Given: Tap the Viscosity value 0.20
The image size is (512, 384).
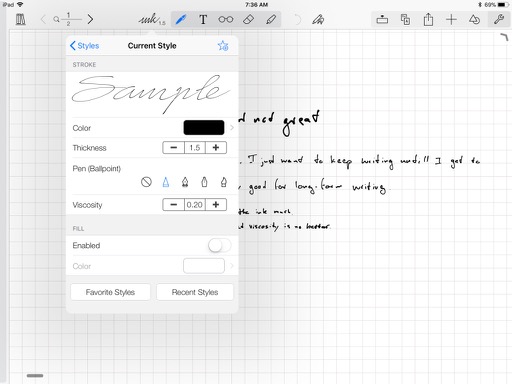Looking at the screenshot, I should pos(195,205).
